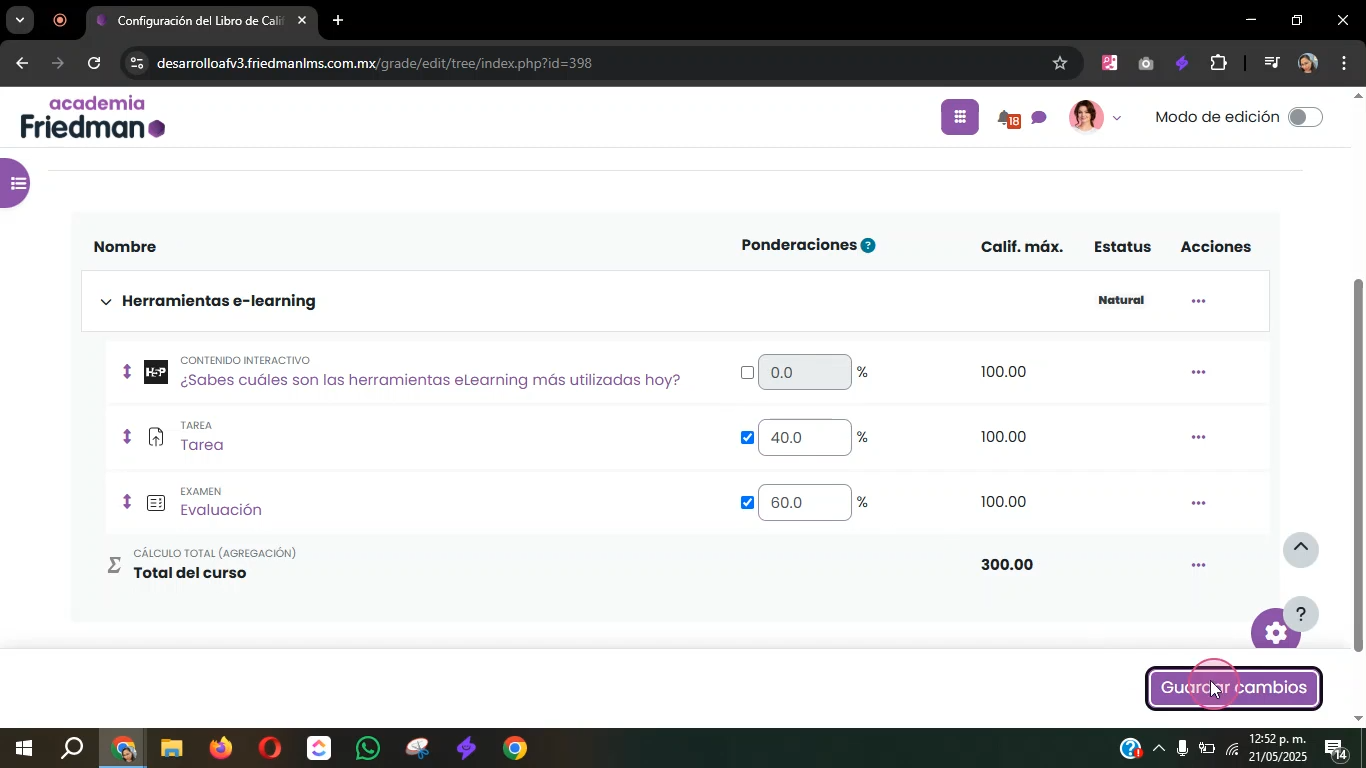Click the 300.00 total max grade
The width and height of the screenshot is (1366, 768).
click(1007, 565)
